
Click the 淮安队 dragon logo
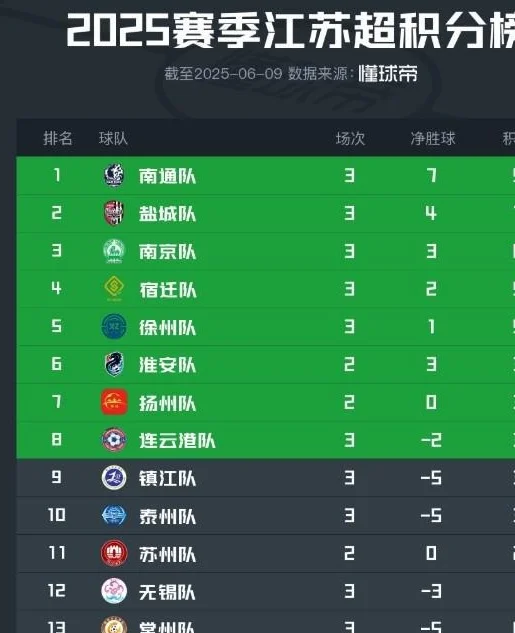114,364
